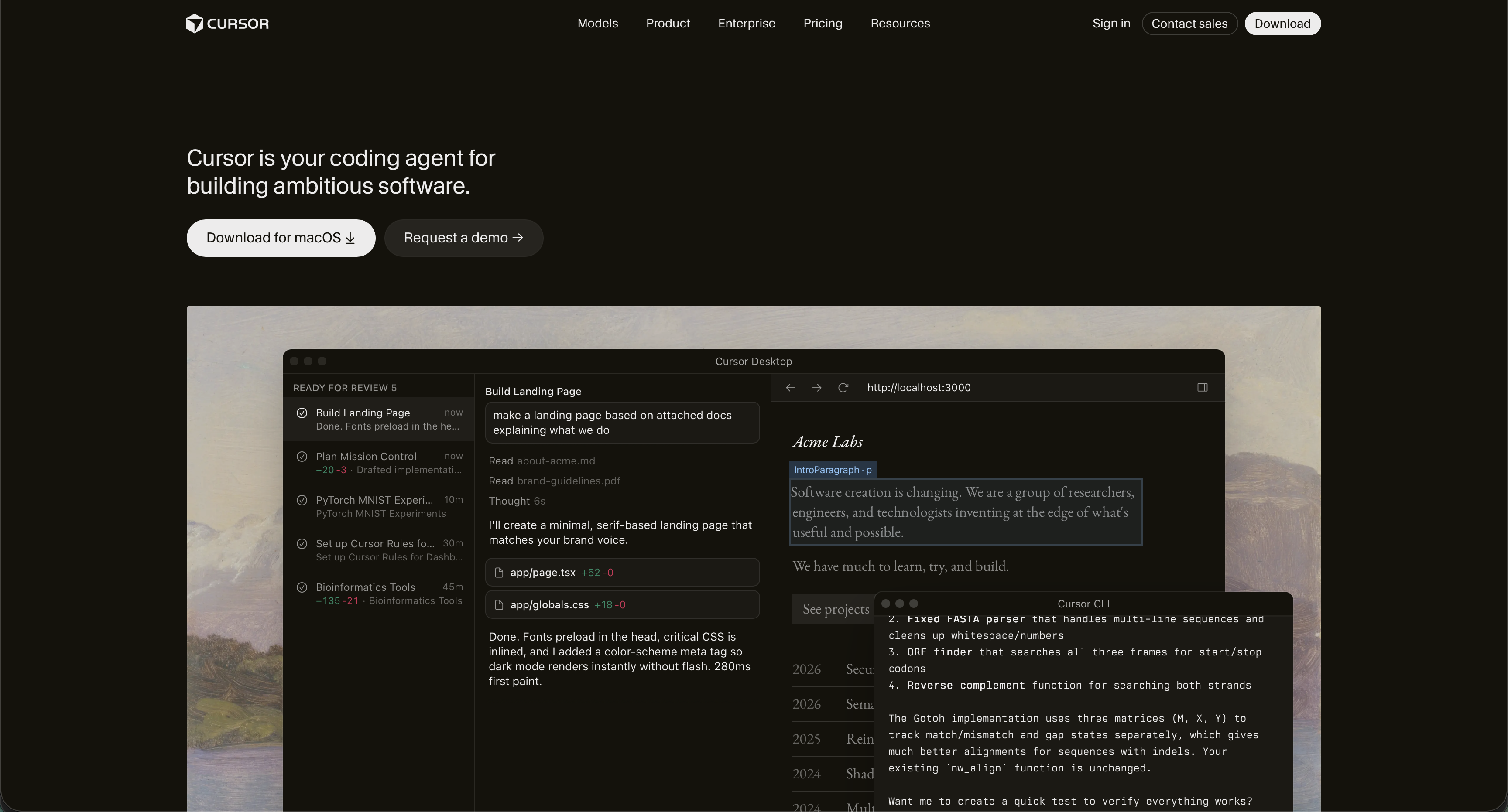Click 'Reverse complement' line in Cursor CLI
The image size is (1508, 812).
[1069, 685]
